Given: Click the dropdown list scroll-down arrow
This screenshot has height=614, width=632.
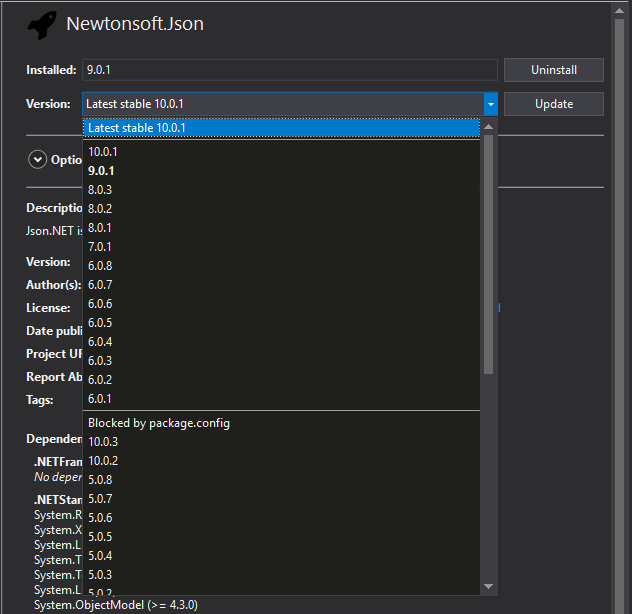Looking at the screenshot, I should point(488,586).
